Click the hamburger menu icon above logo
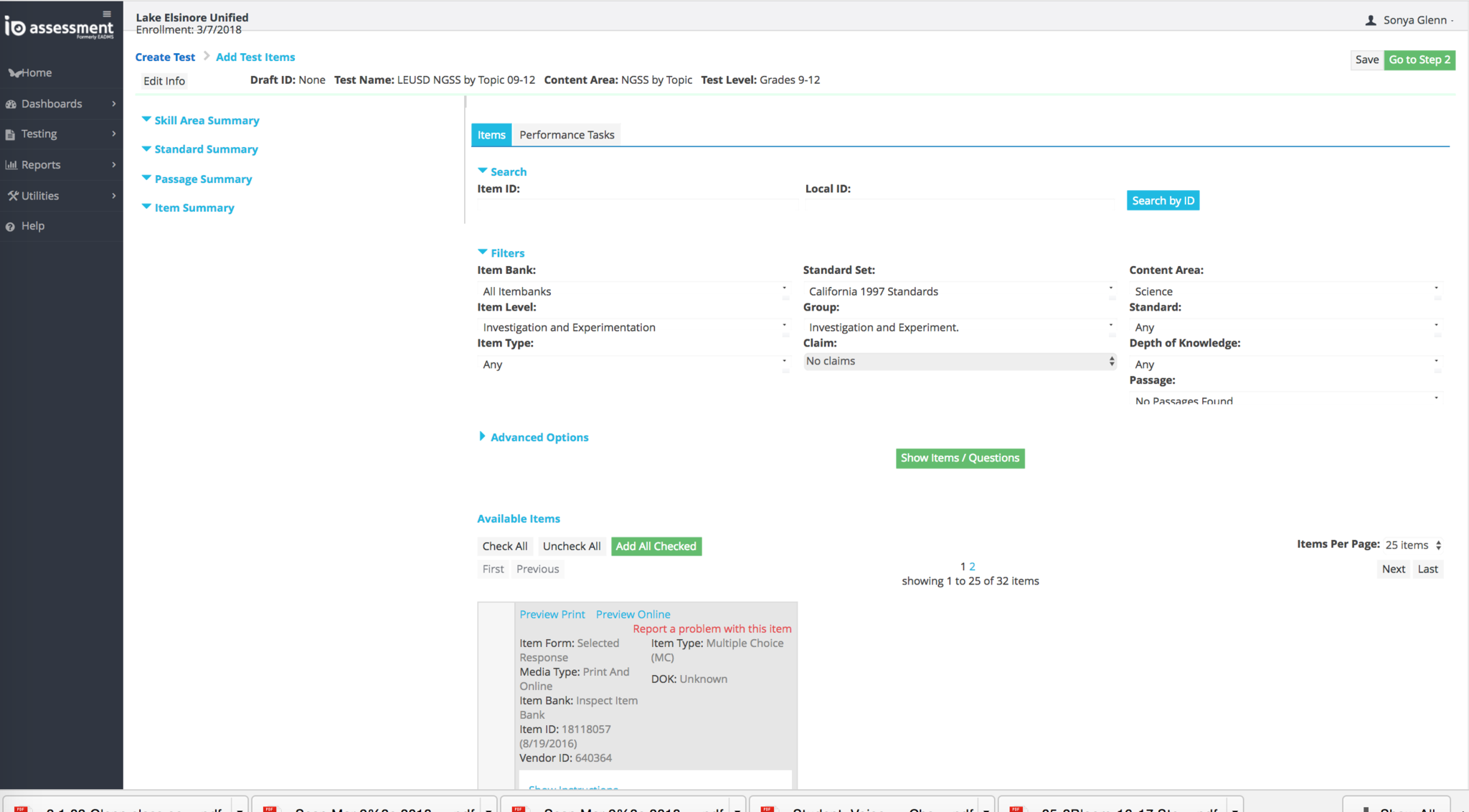The image size is (1469, 812). (x=107, y=14)
